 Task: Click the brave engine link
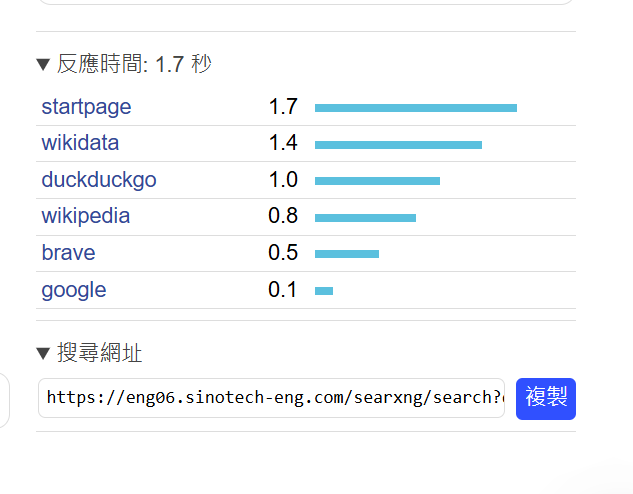pos(68,253)
